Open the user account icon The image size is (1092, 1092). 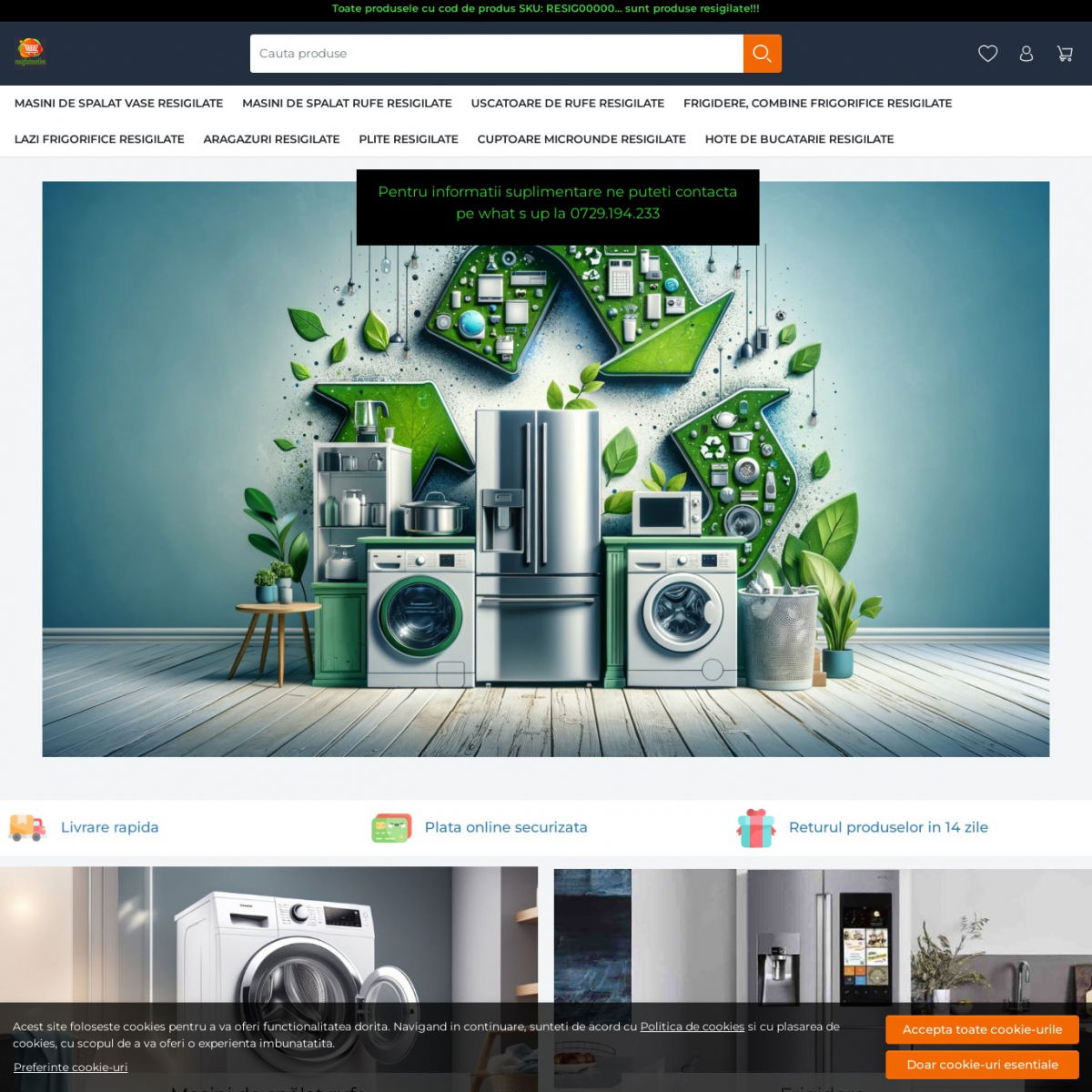point(1026,54)
